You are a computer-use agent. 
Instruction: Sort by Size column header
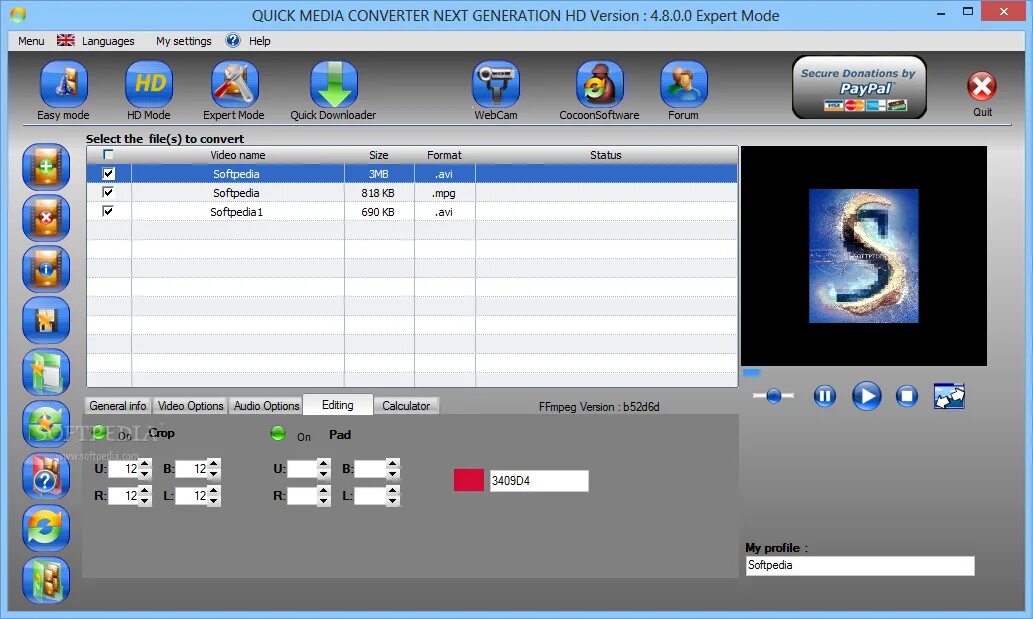point(379,155)
